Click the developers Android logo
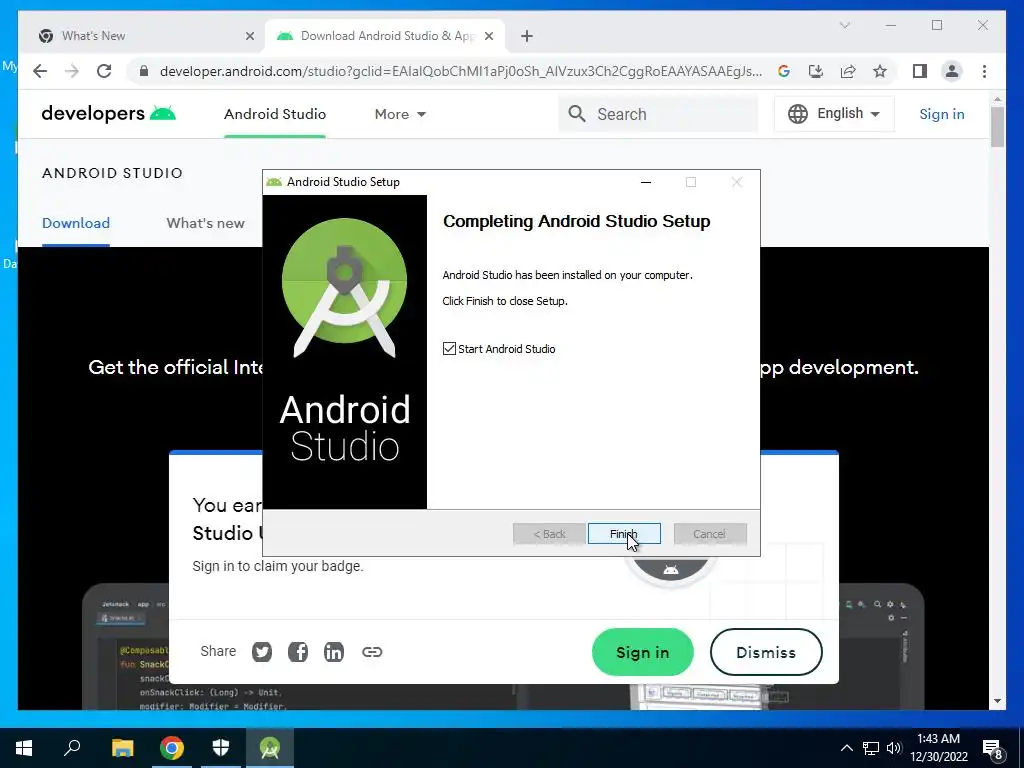This screenshot has width=1024, height=768. tap(108, 114)
